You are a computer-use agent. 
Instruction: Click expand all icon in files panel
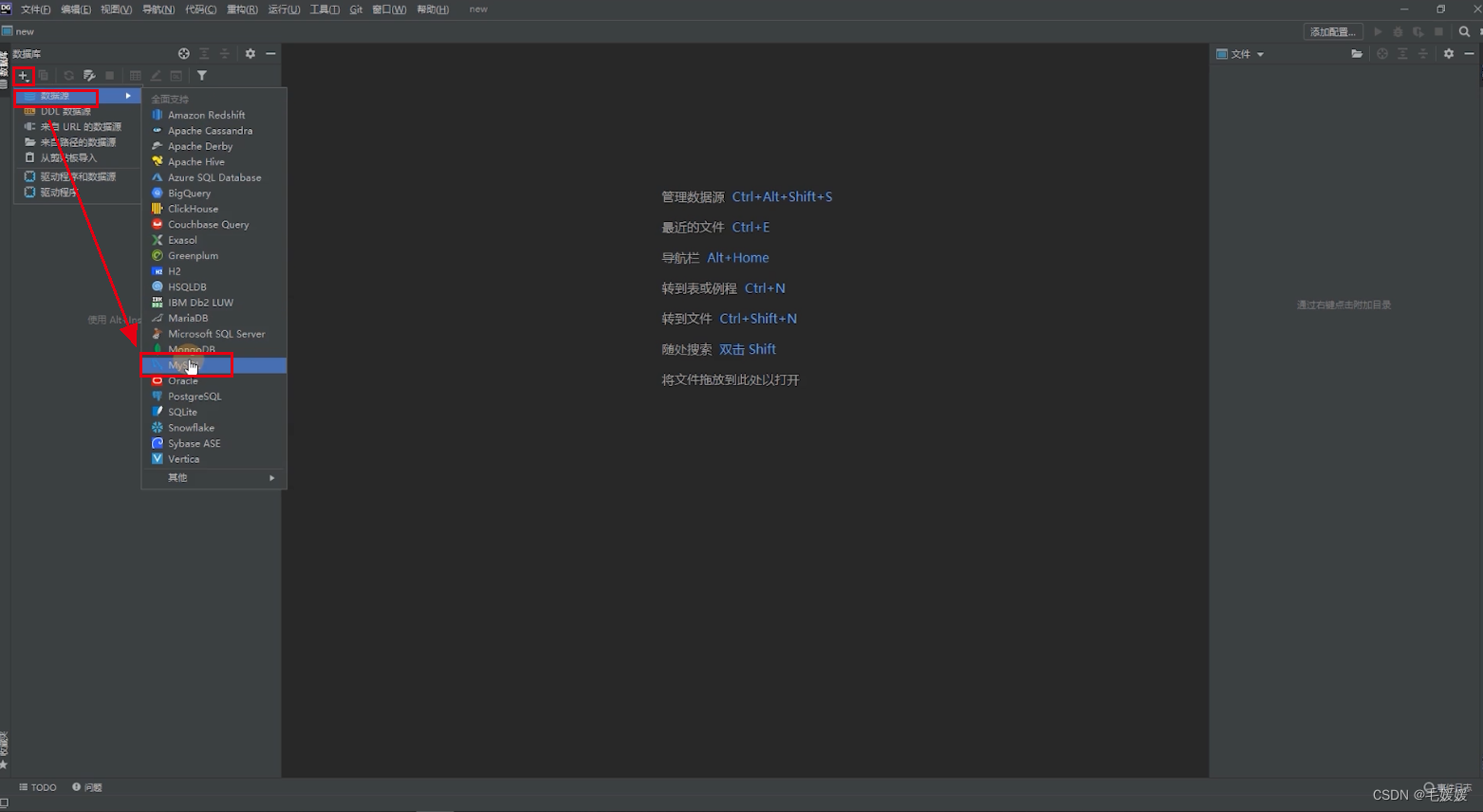pyautogui.click(x=1402, y=54)
